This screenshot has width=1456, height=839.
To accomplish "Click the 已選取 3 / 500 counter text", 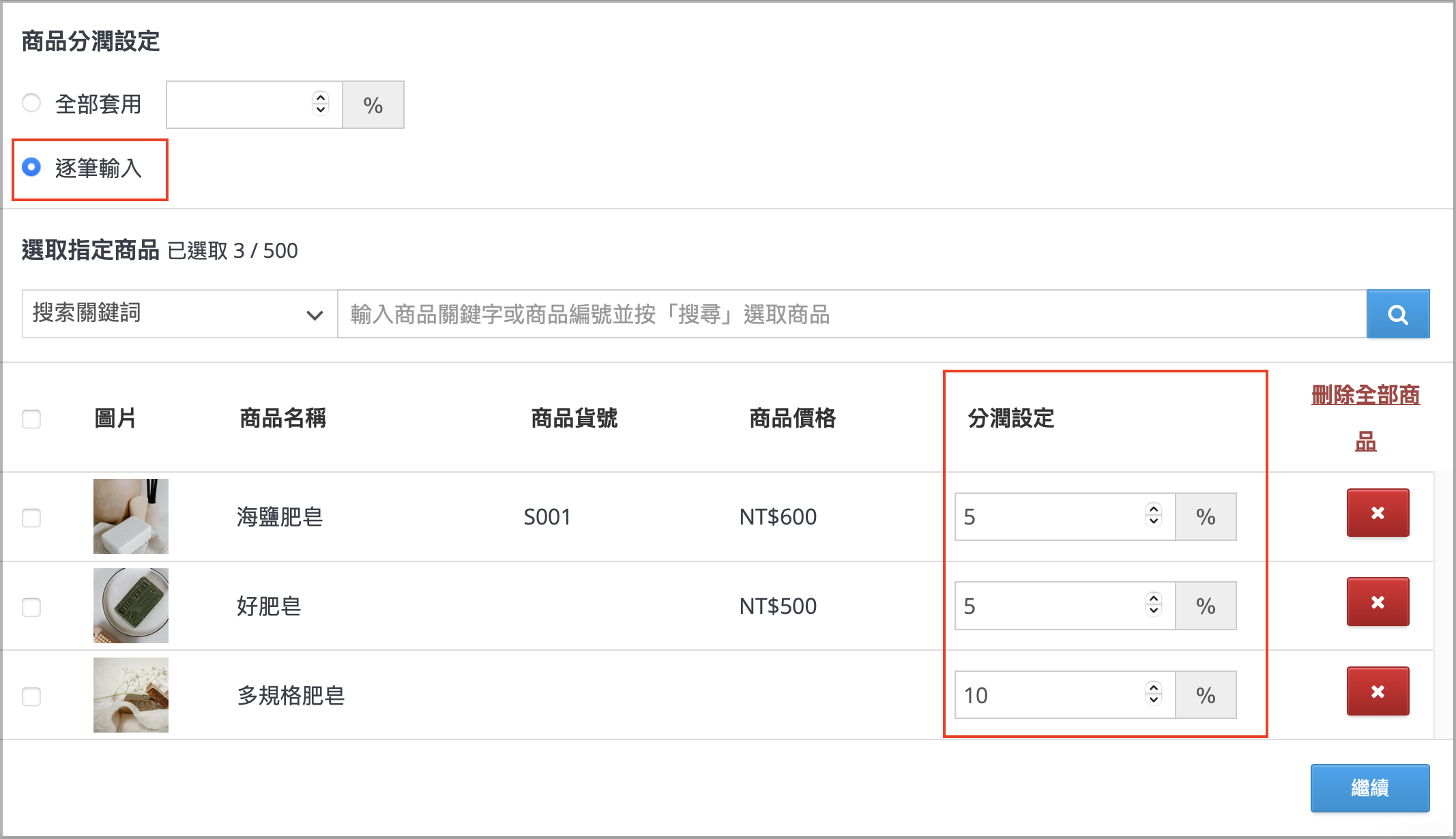I will [233, 251].
